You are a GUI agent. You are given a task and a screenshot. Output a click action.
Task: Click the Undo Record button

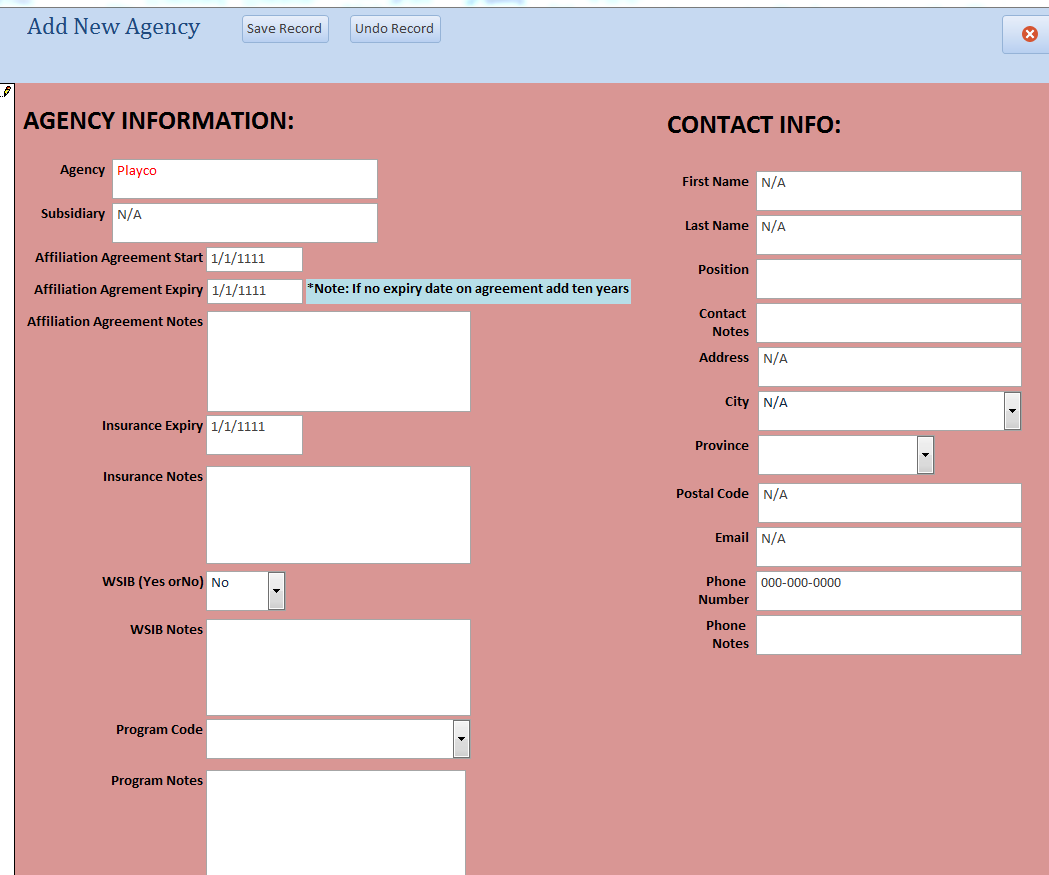click(395, 29)
